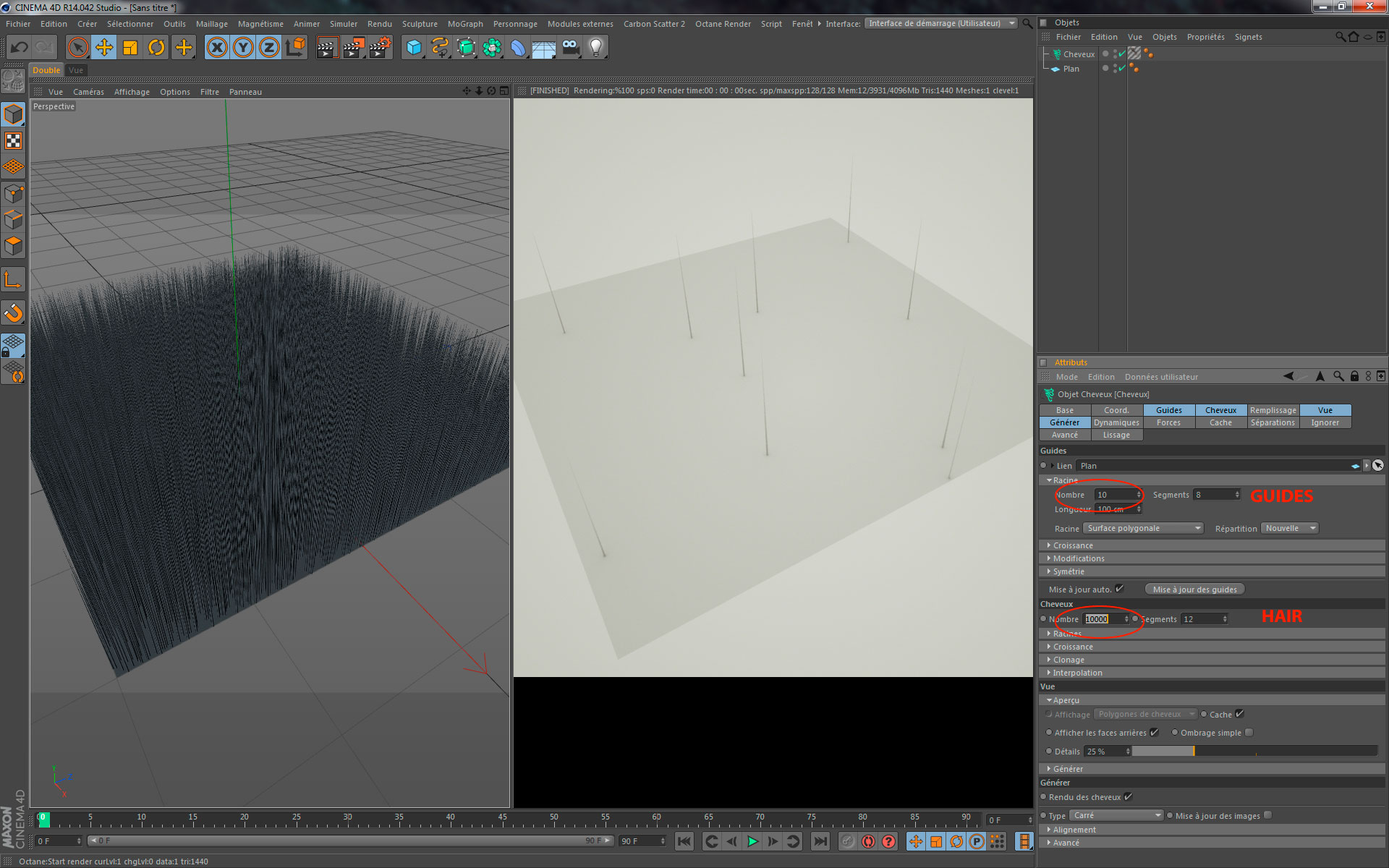The image size is (1389, 868).
Task: Open the Signets menu in Objects panel
Action: (x=1248, y=37)
